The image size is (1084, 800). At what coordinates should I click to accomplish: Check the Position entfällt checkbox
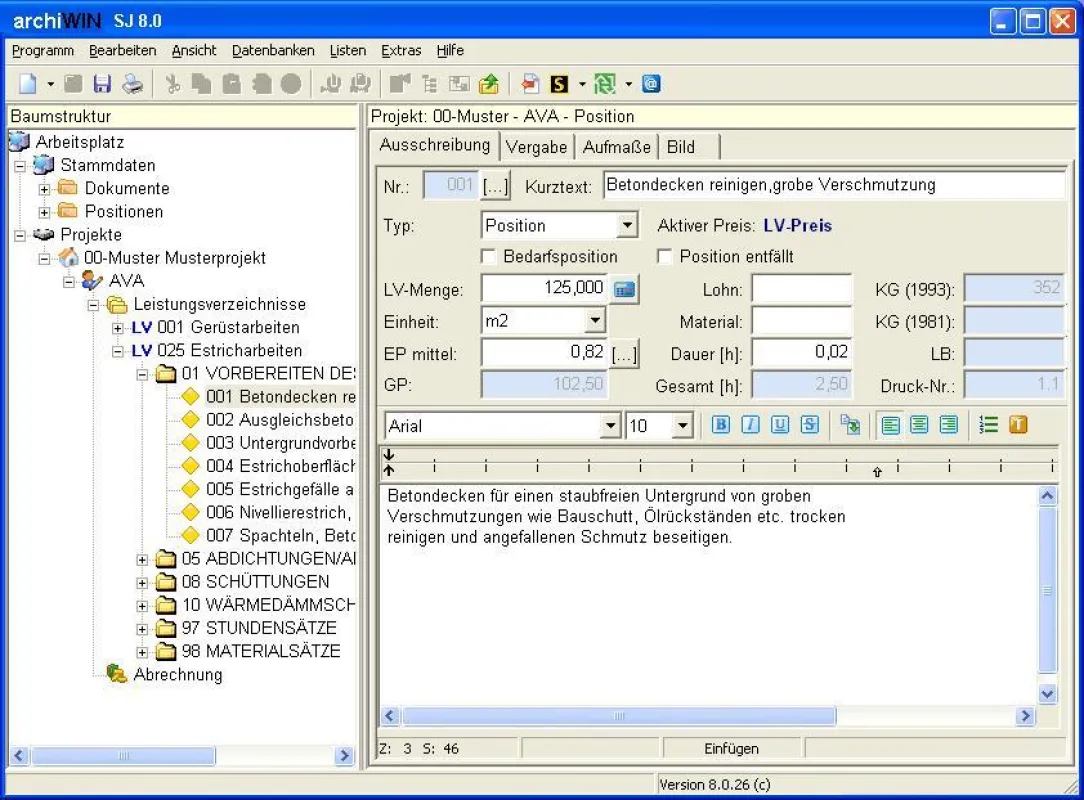[664, 257]
